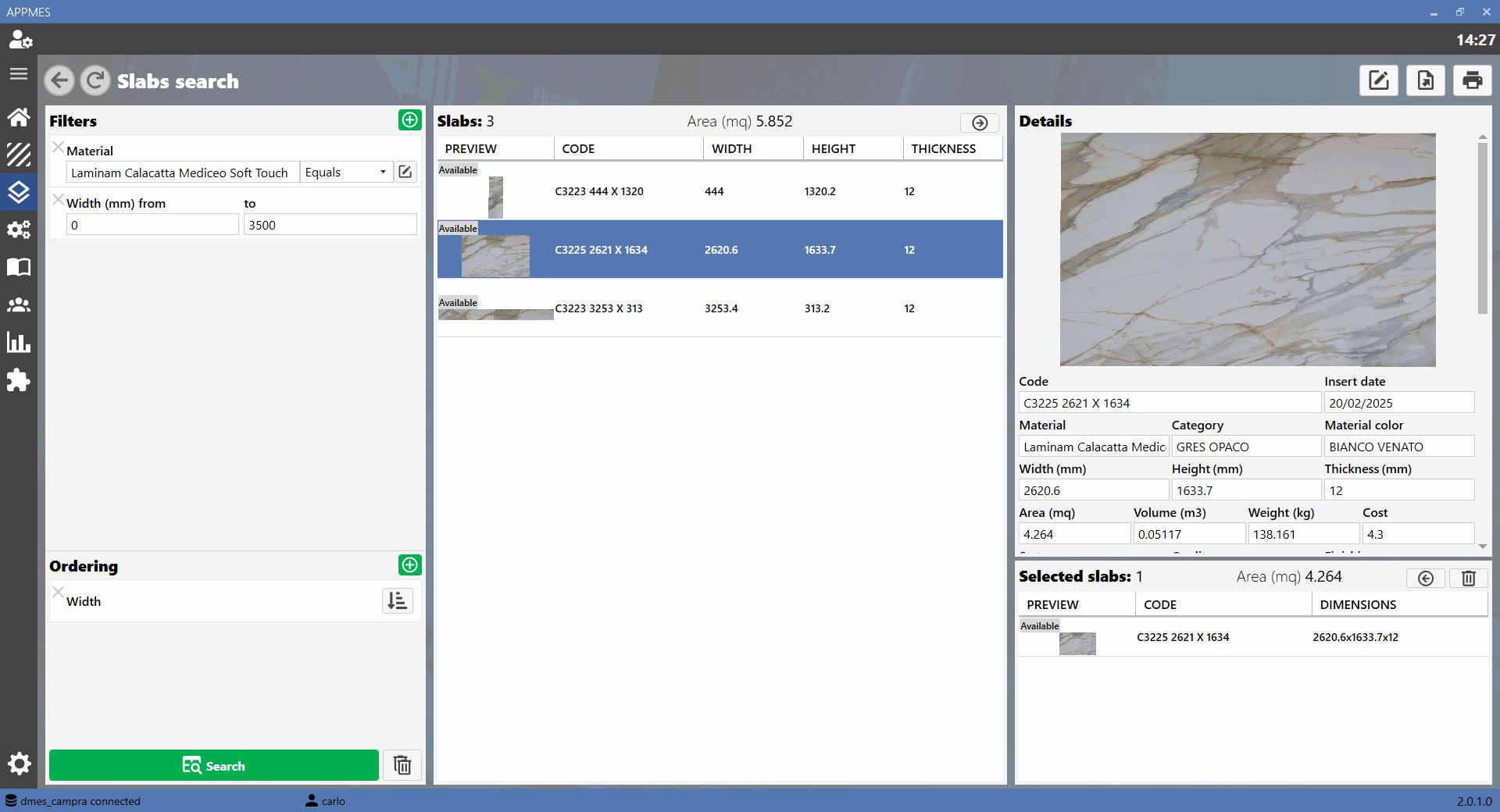Expand the hamburger menu in sidebar
This screenshot has width=1500, height=812.
click(x=19, y=74)
